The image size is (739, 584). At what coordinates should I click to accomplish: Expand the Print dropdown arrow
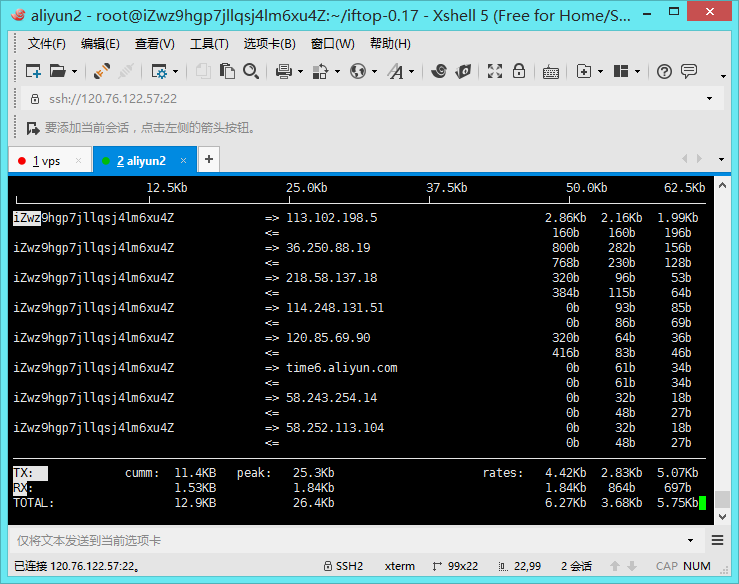(x=300, y=72)
